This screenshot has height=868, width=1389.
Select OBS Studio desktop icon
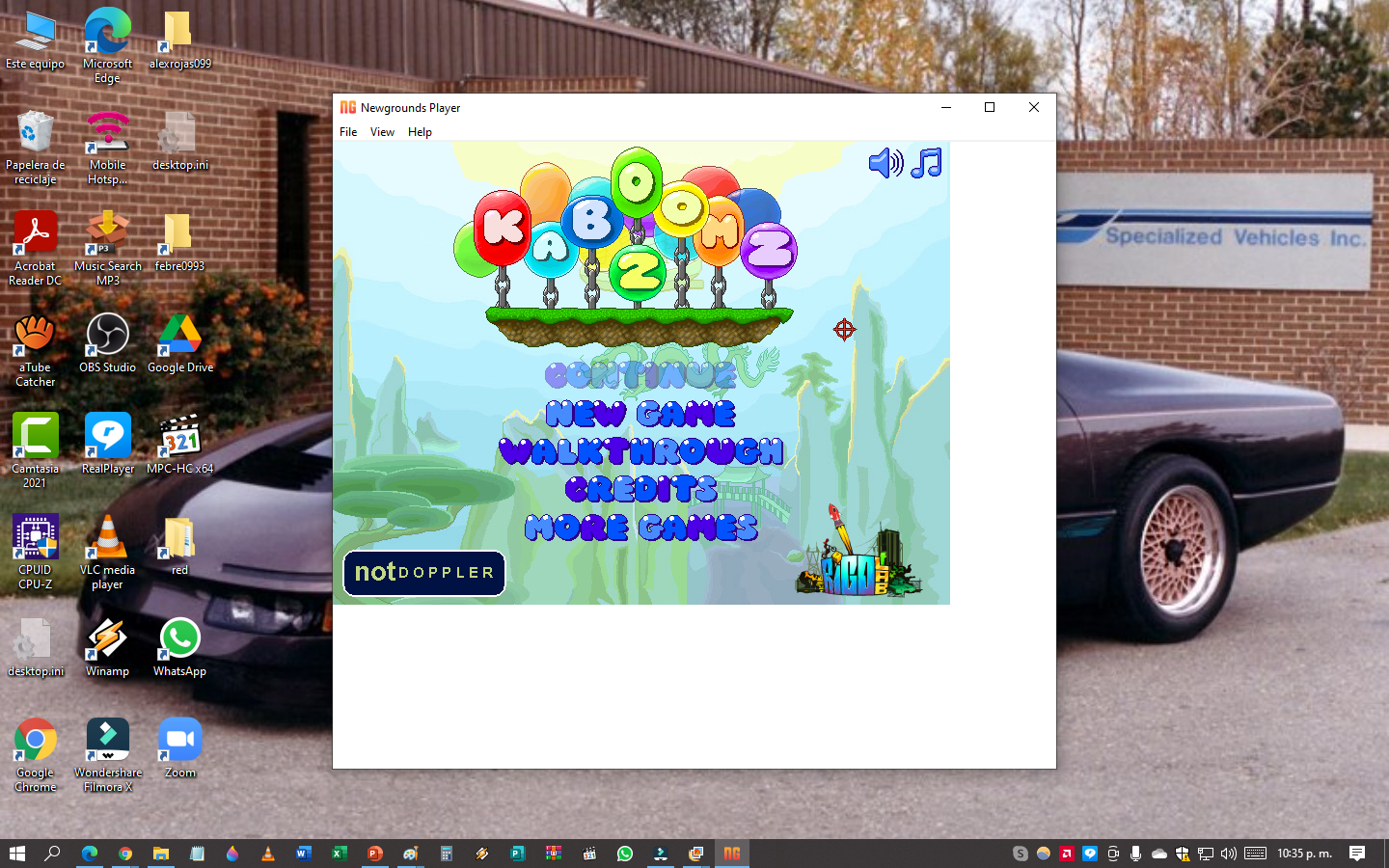pos(108,343)
